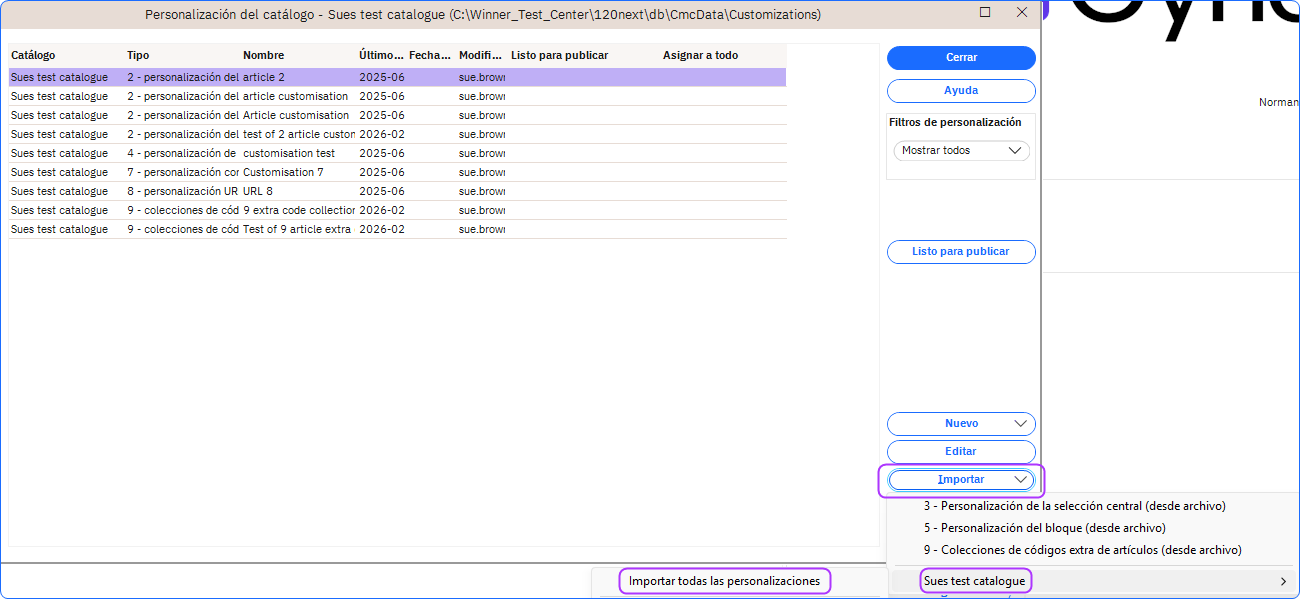This screenshot has height=599, width=1300.
Task: Maximize the Personalización del catálogo window
Action: (x=985, y=13)
